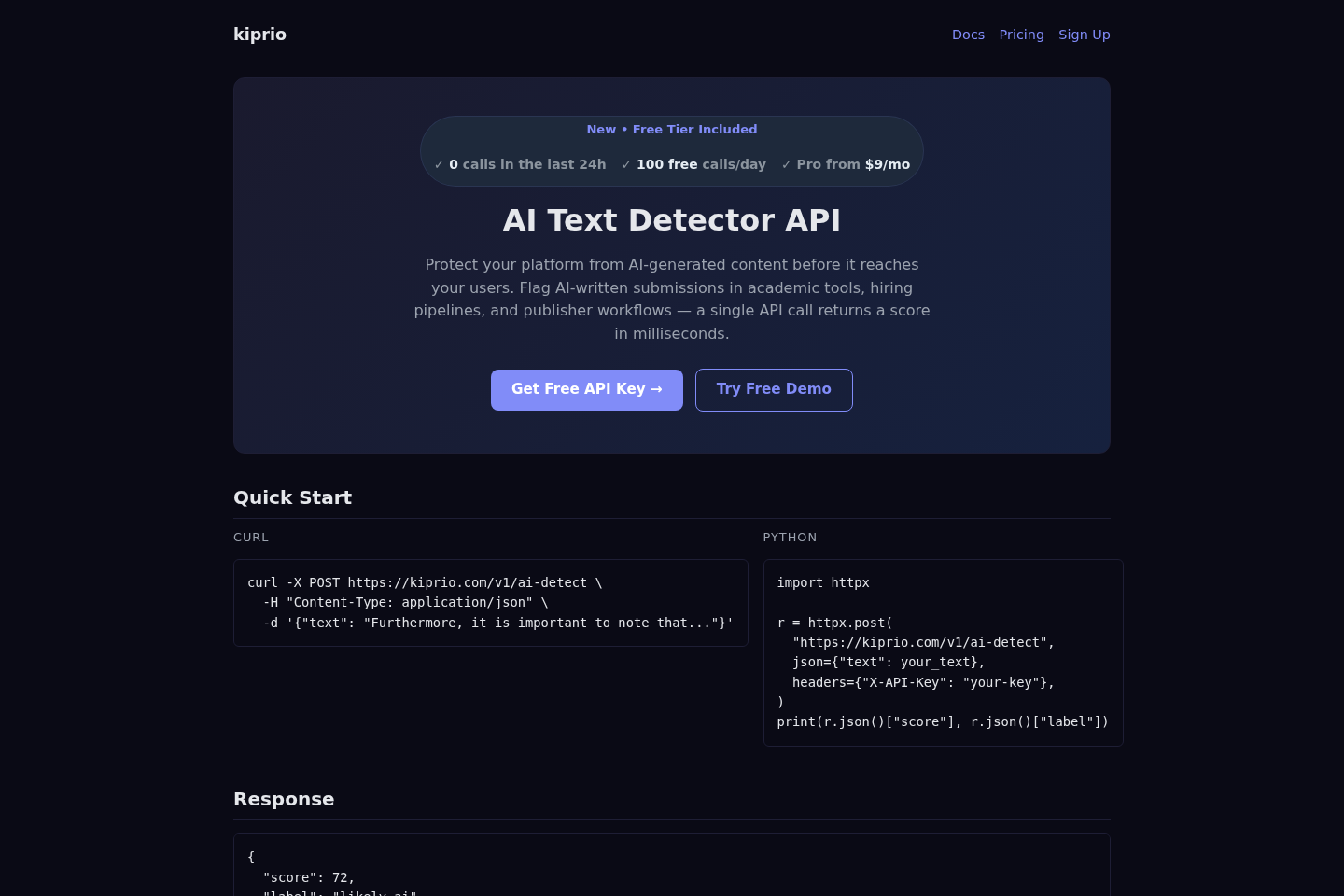The height and width of the screenshot is (896, 1344).
Task: Click the hero description paragraph
Action: click(x=672, y=300)
